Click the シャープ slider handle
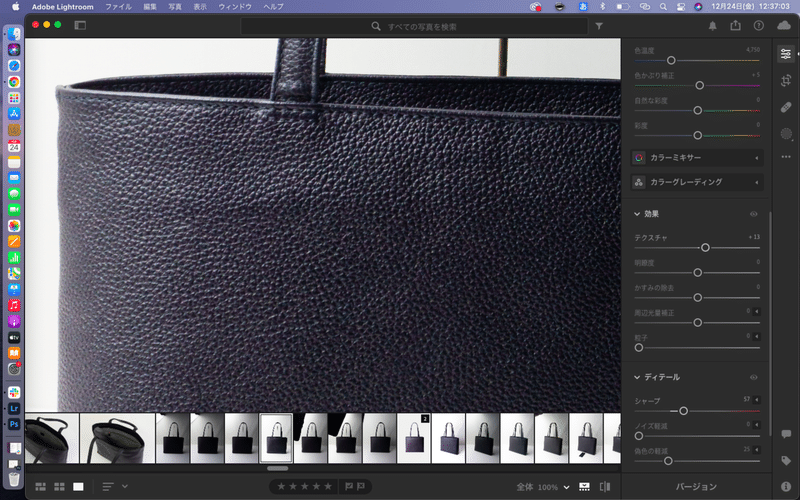This screenshot has width=800, height=500. coord(683,411)
